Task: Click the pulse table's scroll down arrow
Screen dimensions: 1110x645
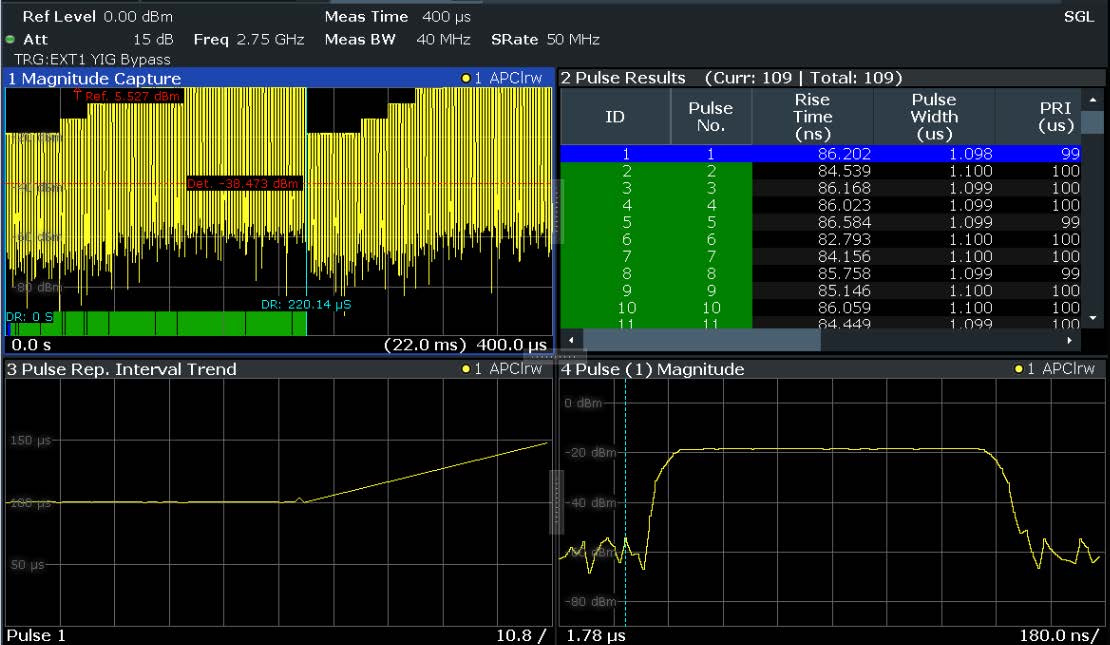Action: [x=1092, y=318]
